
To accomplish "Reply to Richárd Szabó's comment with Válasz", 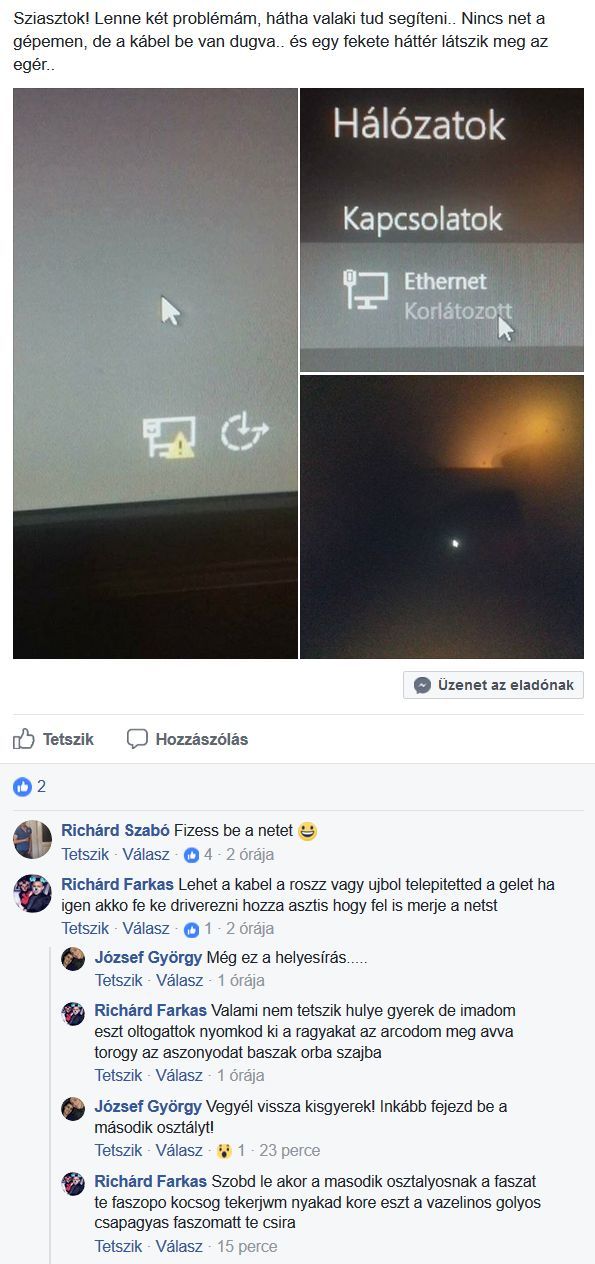I will click(147, 855).
